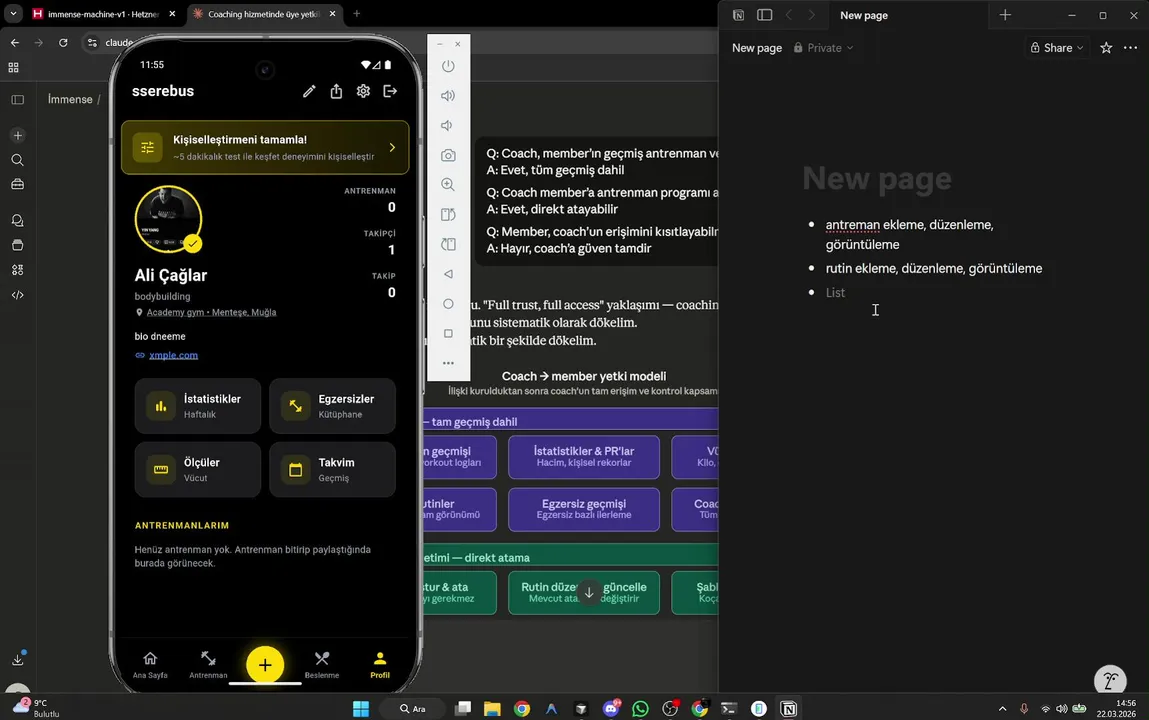The width and height of the screenshot is (1149, 720).
Task: Click the scroll-down arrow button in Claude chat
Action: tap(588, 593)
